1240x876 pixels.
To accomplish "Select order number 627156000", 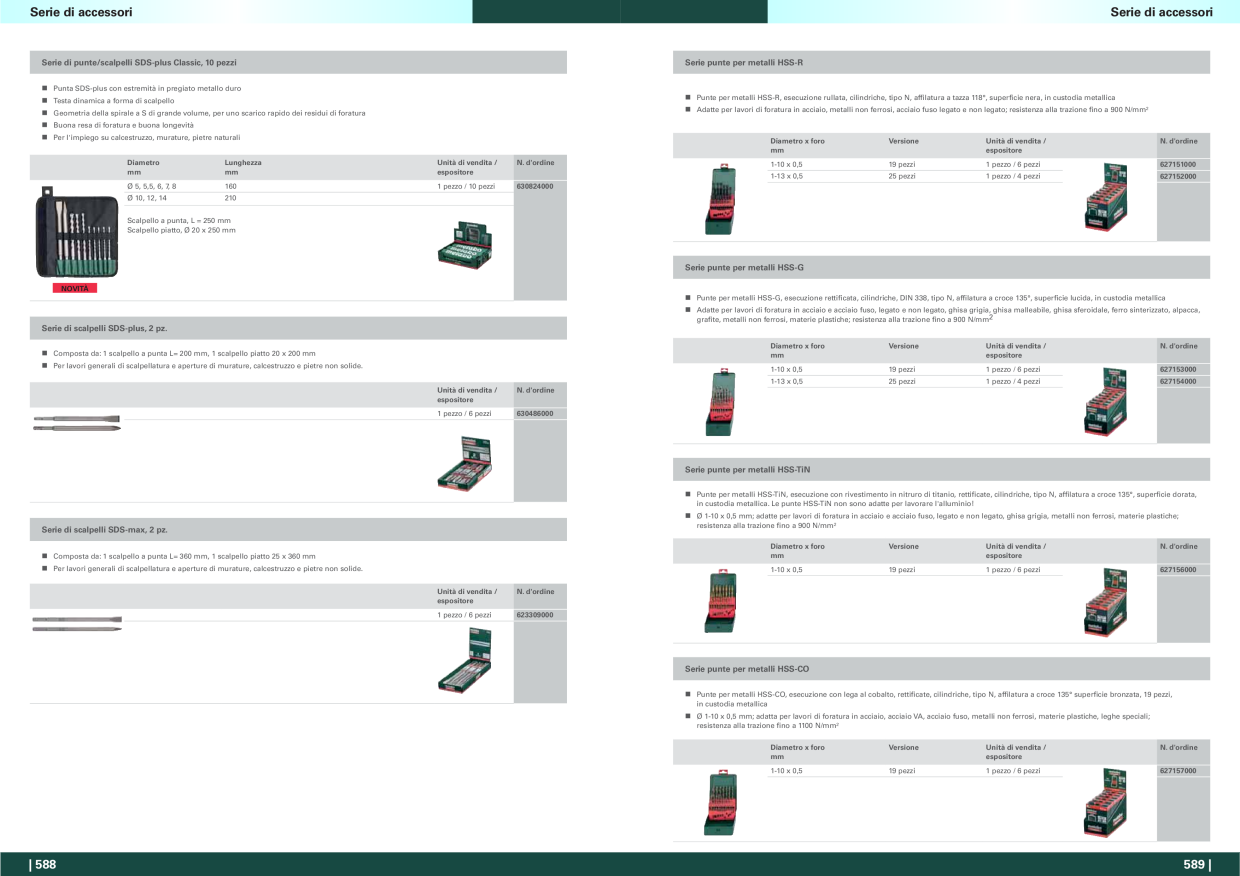I will click(x=1178, y=569).
